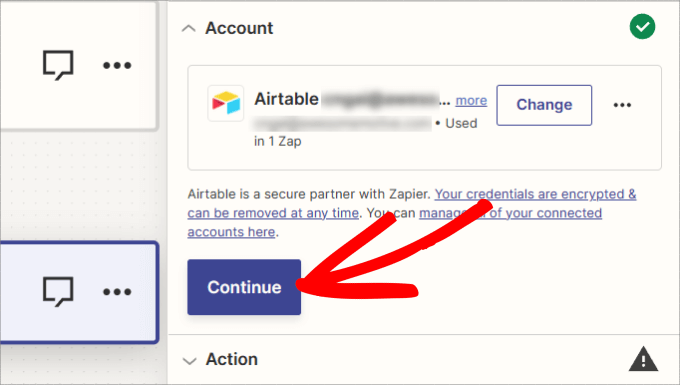Open the 'more' link next to Airtable

(x=471, y=101)
